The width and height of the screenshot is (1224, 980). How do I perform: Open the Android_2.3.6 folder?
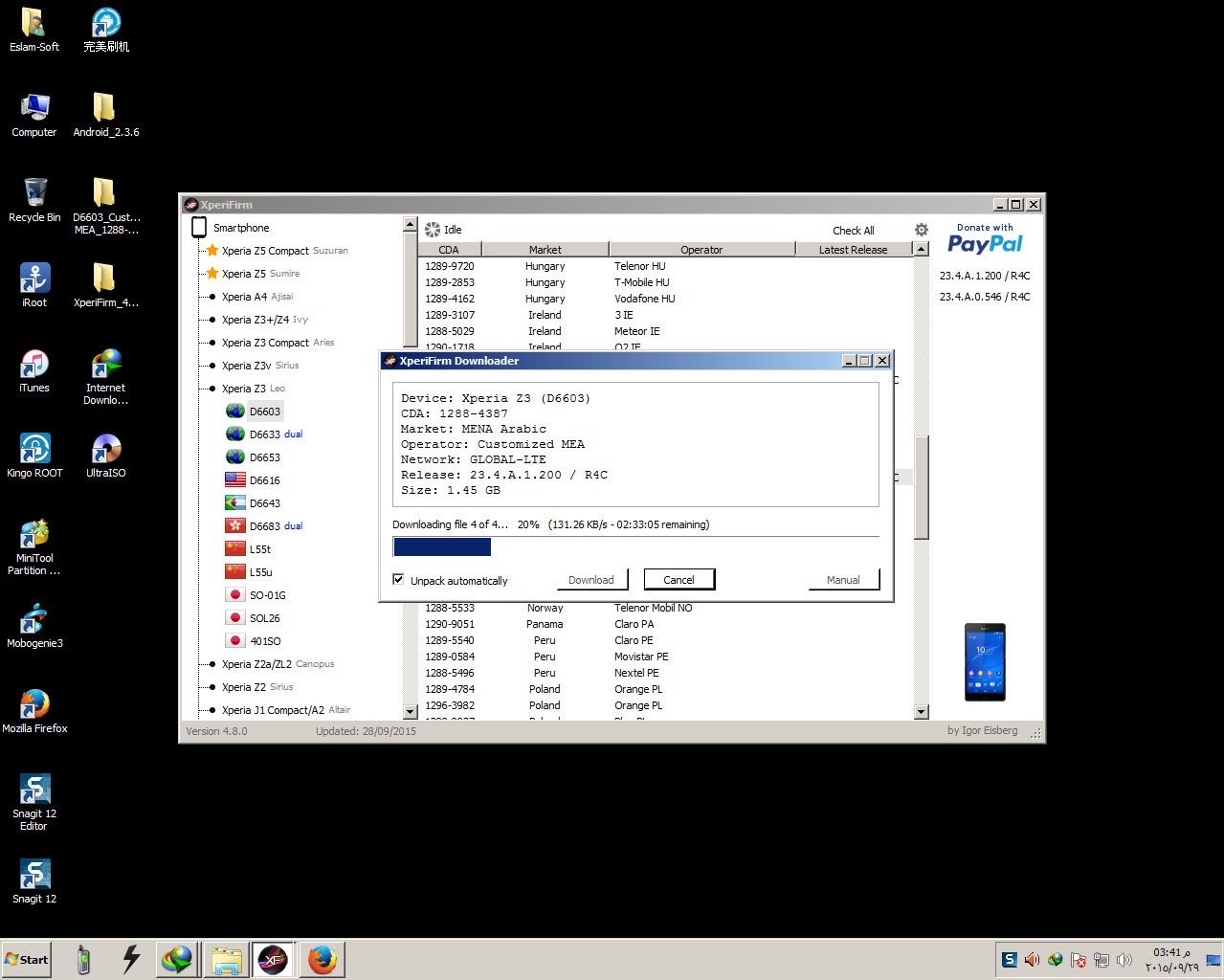105,115
